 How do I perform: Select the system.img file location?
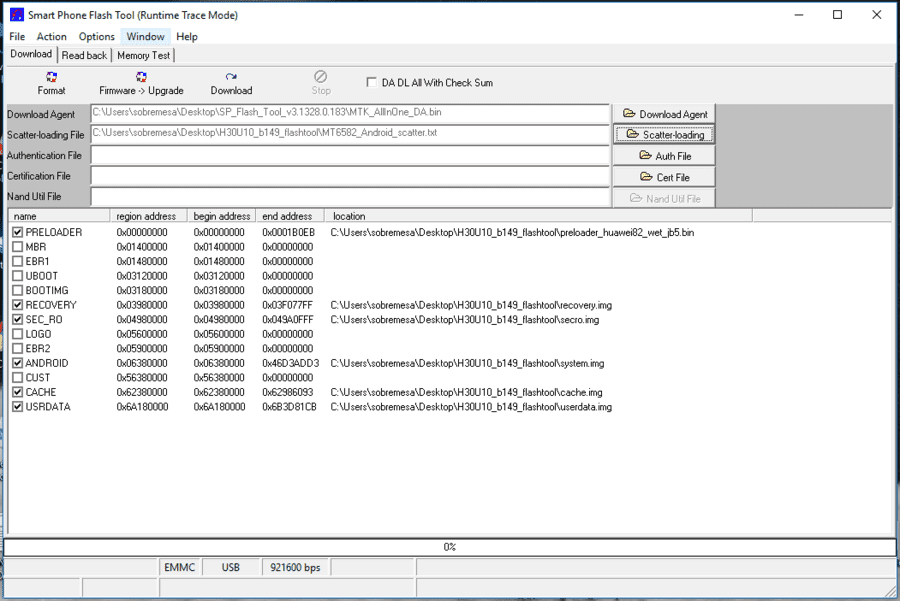tap(467, 363)
